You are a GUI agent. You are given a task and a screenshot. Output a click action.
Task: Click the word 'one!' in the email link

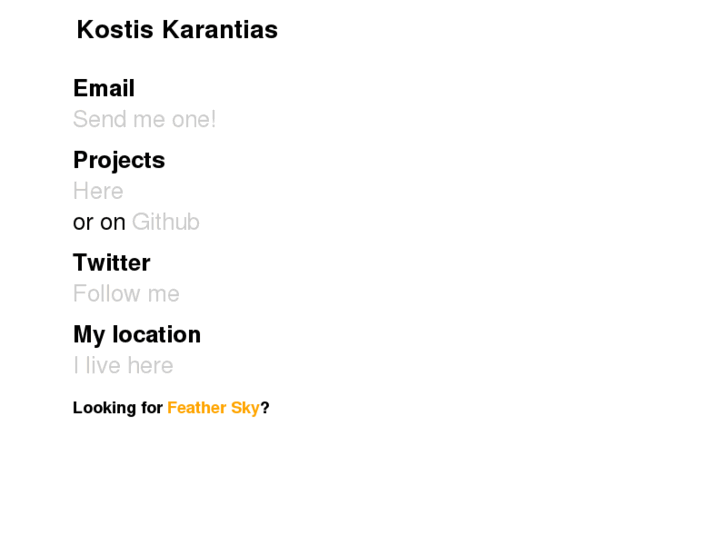194,120
